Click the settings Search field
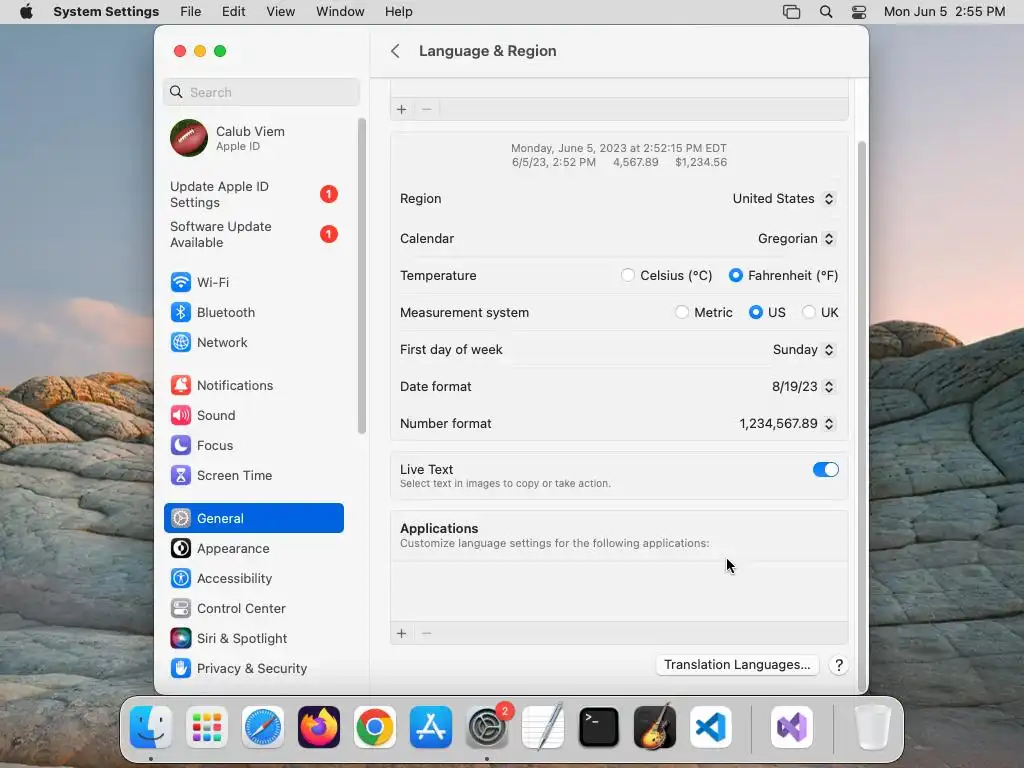 click(261, 92)
